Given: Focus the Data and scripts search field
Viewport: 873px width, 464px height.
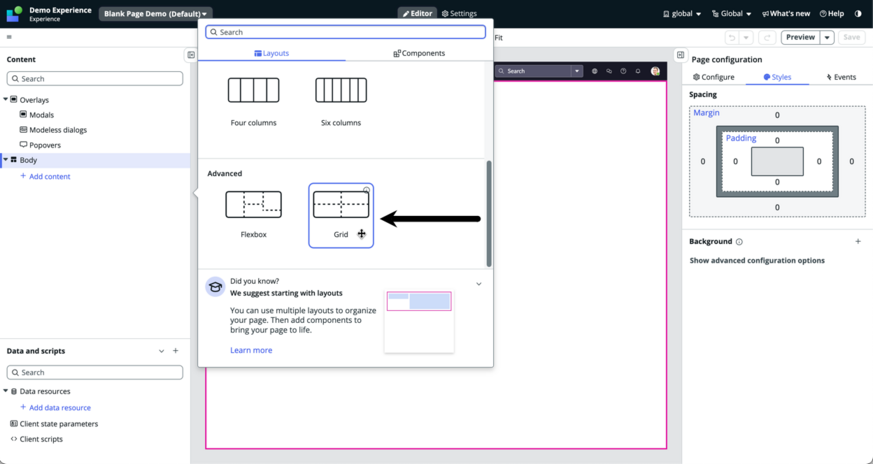Looking at the screenshot, I should click(x=95, y=372).
